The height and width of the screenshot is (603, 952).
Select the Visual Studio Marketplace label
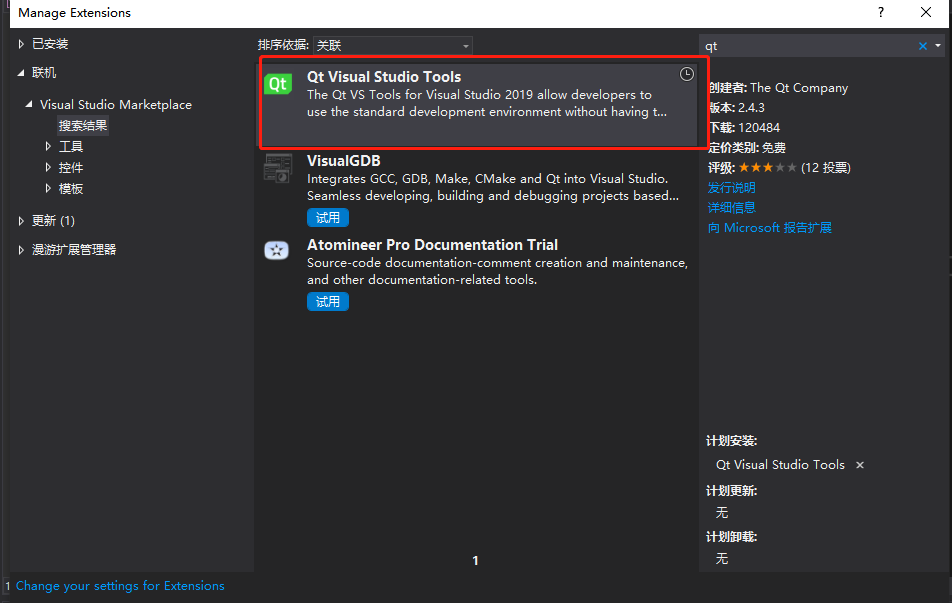[x=116, y=104]
